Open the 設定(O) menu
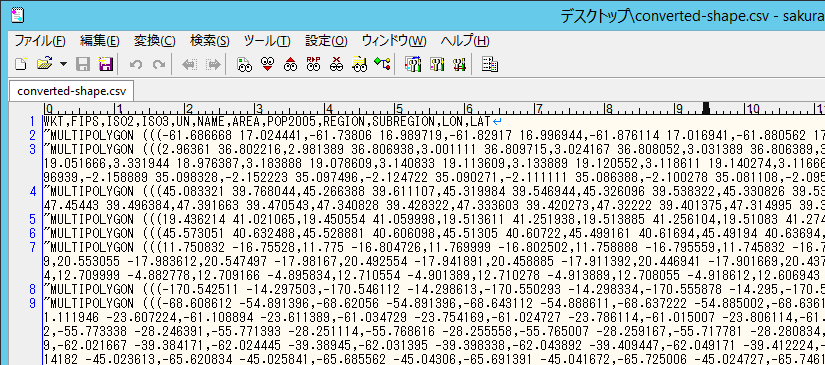This screenshot has width=825, height=365. click(326, 41)
